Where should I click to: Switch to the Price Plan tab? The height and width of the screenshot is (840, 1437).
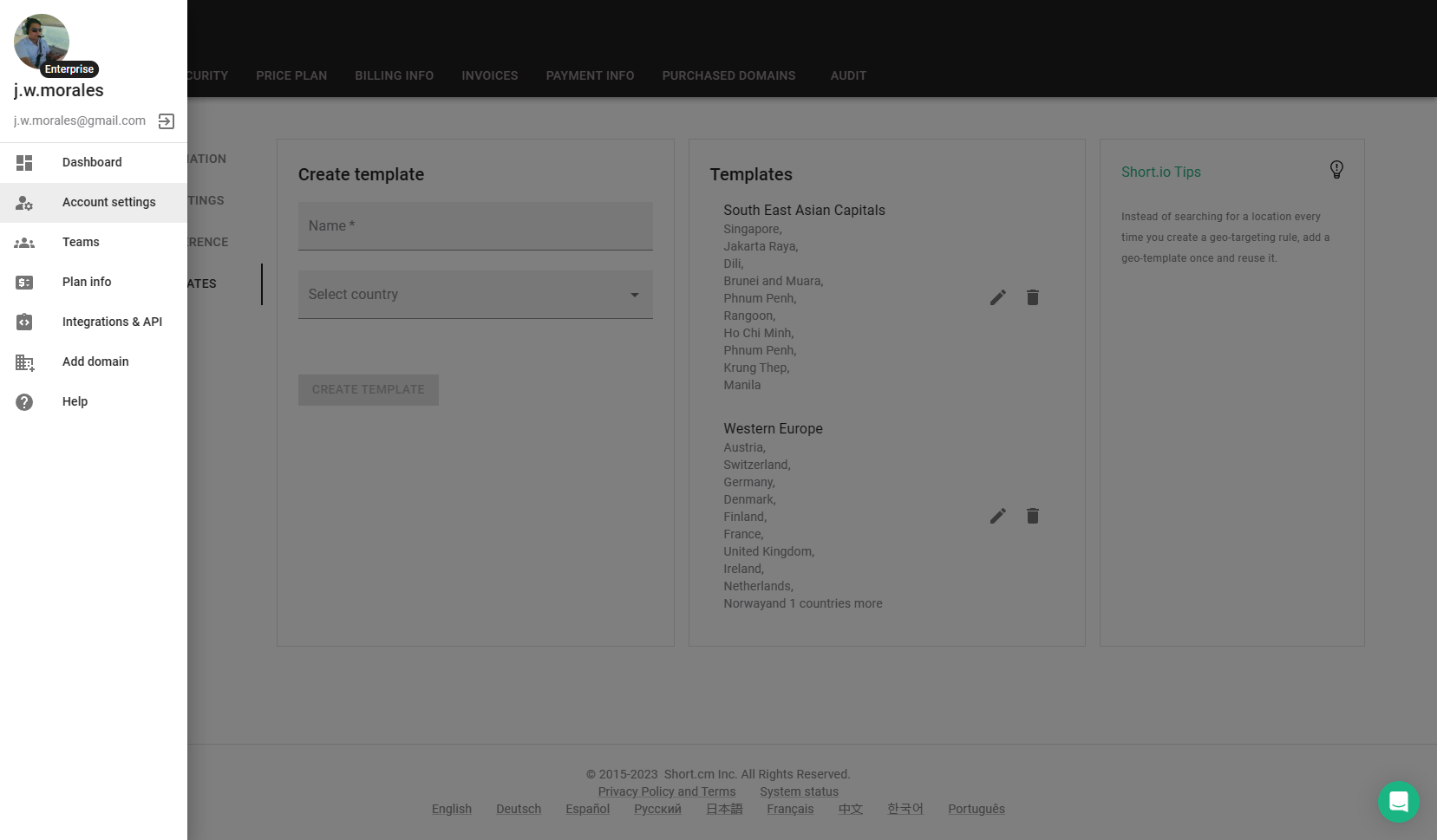(x=291, y=75)
